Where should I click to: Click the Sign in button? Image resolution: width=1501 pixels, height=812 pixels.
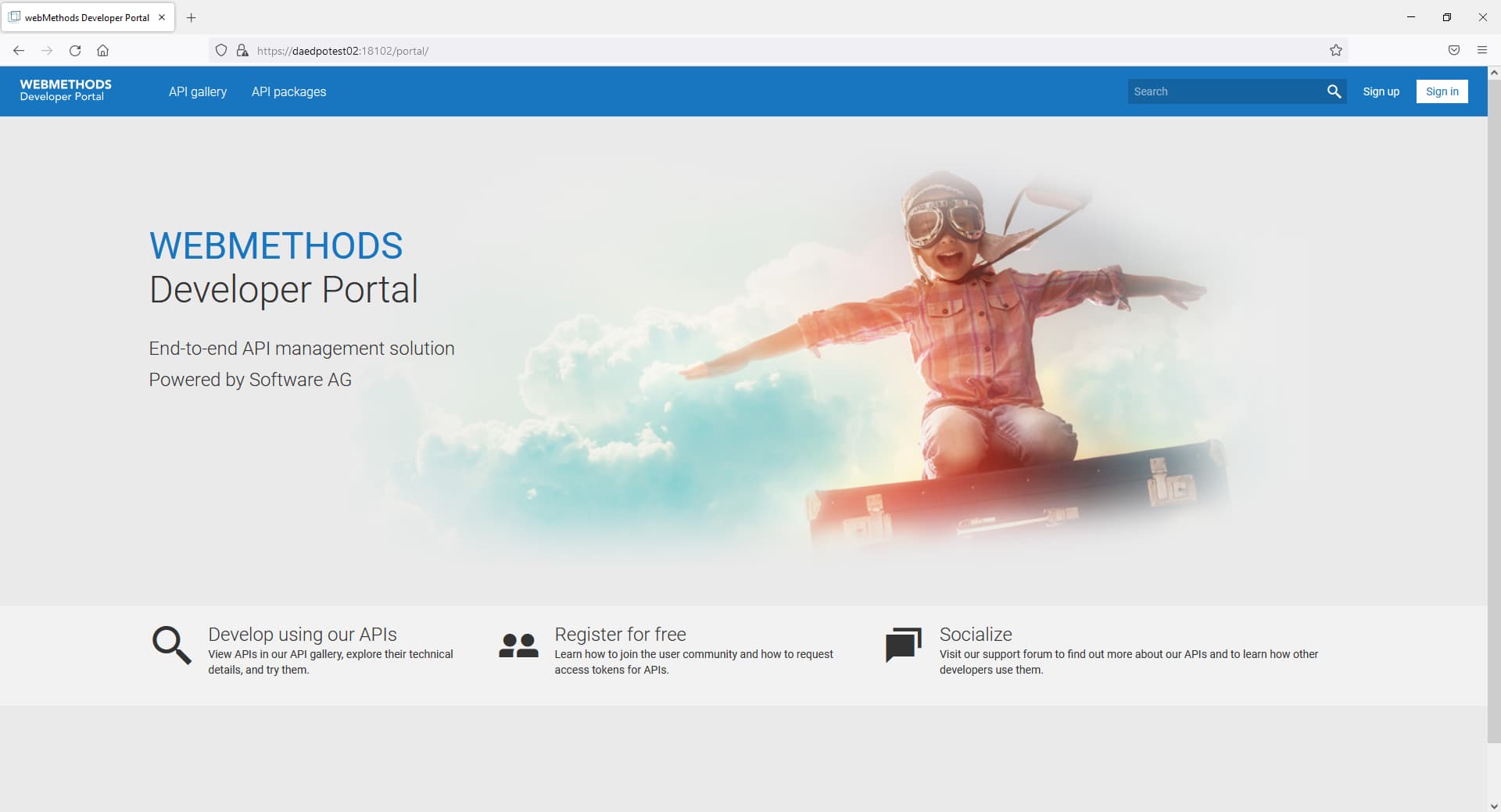click(1442, 91)
